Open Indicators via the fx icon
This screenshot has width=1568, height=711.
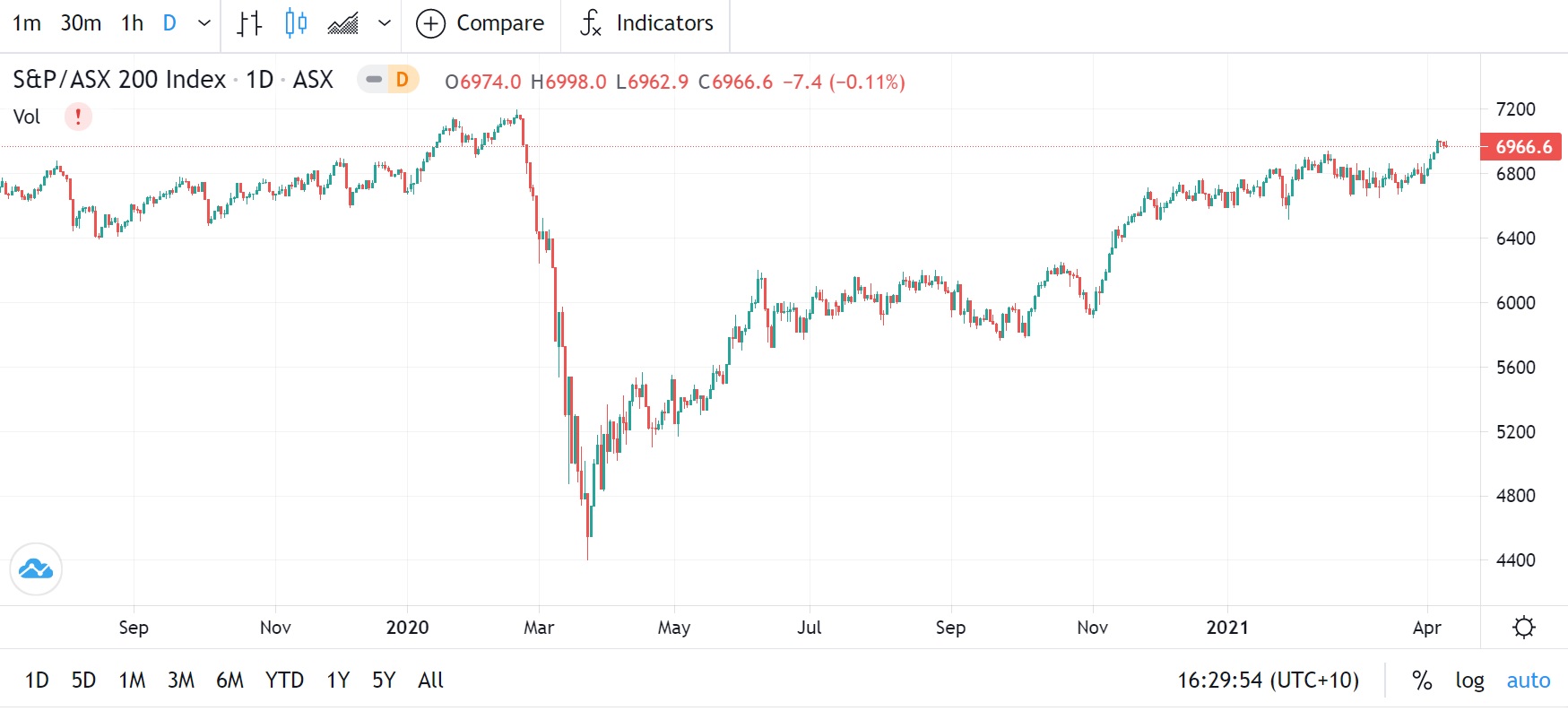pos(590,23)
